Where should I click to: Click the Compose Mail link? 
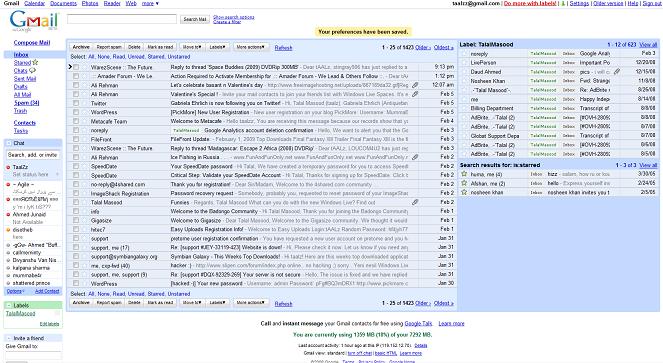click(32, 43)
